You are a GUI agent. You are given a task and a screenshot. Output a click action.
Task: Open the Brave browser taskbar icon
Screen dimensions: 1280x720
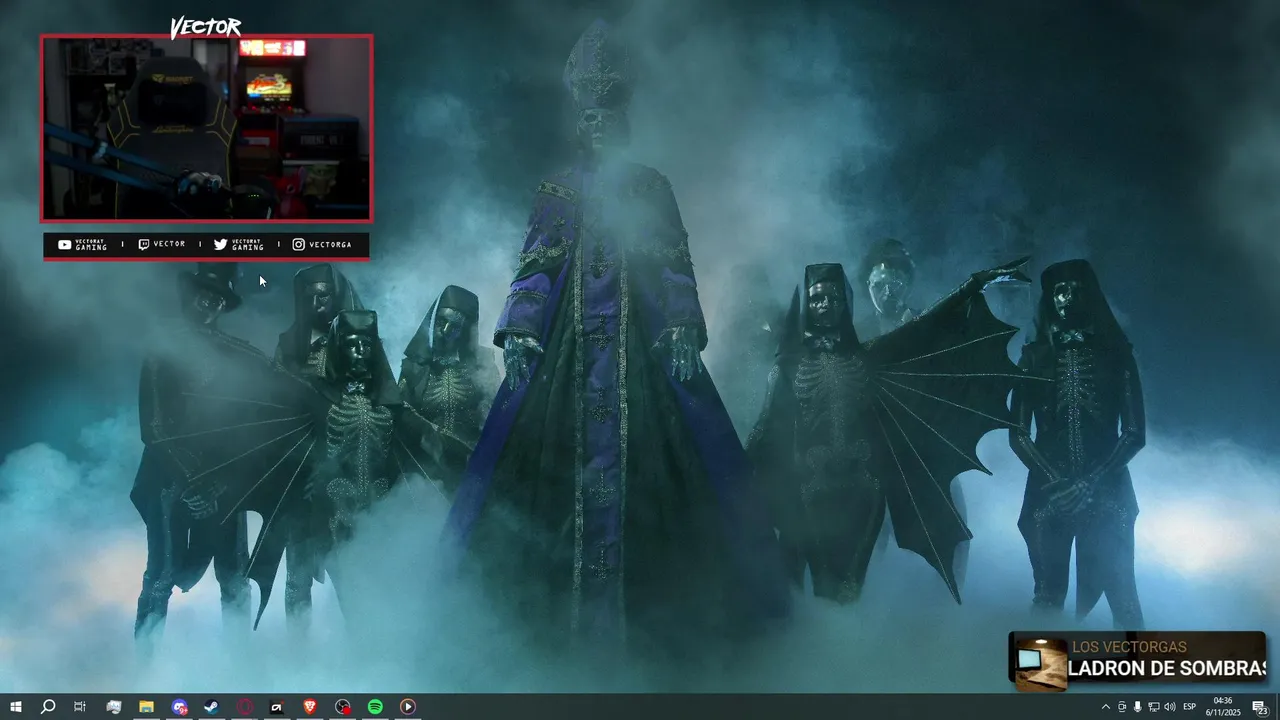310,707
